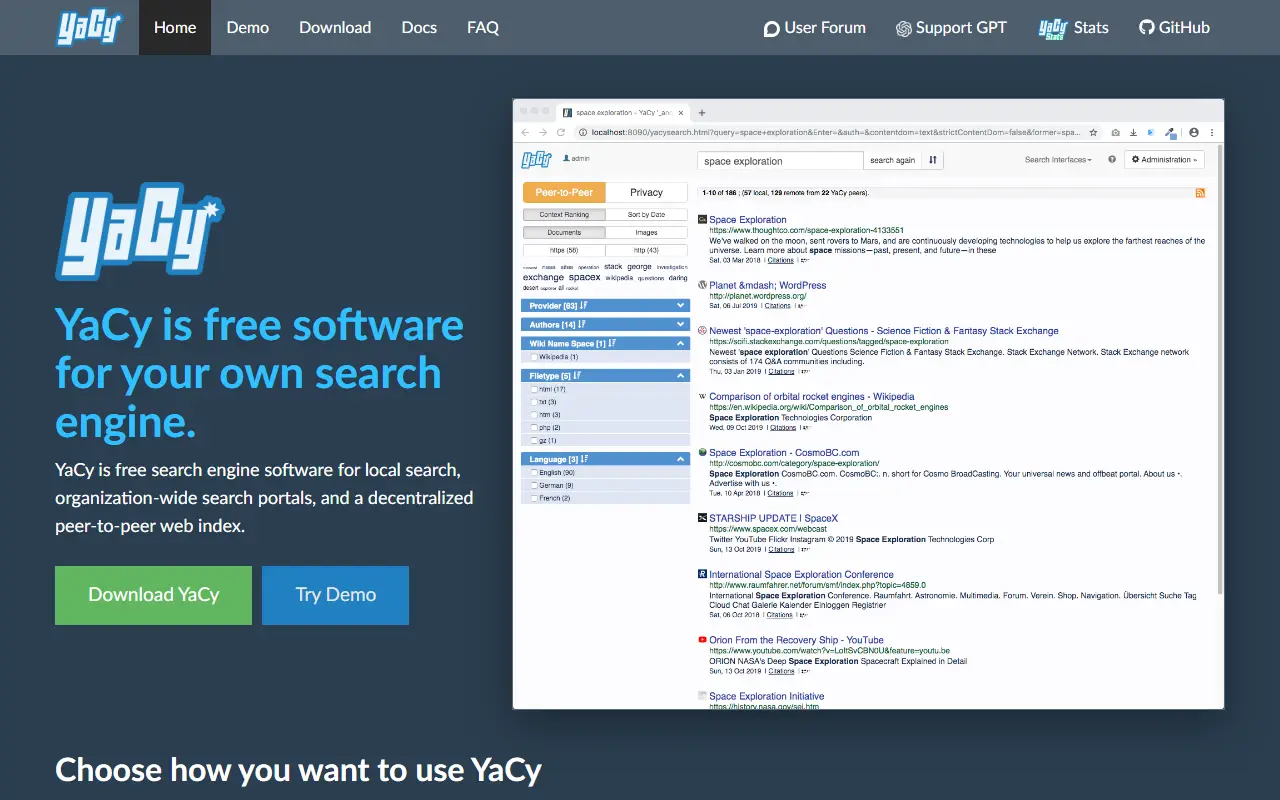Filter by https (56) in the screenshot
This screenshot has height=800, width=1280.
(564, 250)
